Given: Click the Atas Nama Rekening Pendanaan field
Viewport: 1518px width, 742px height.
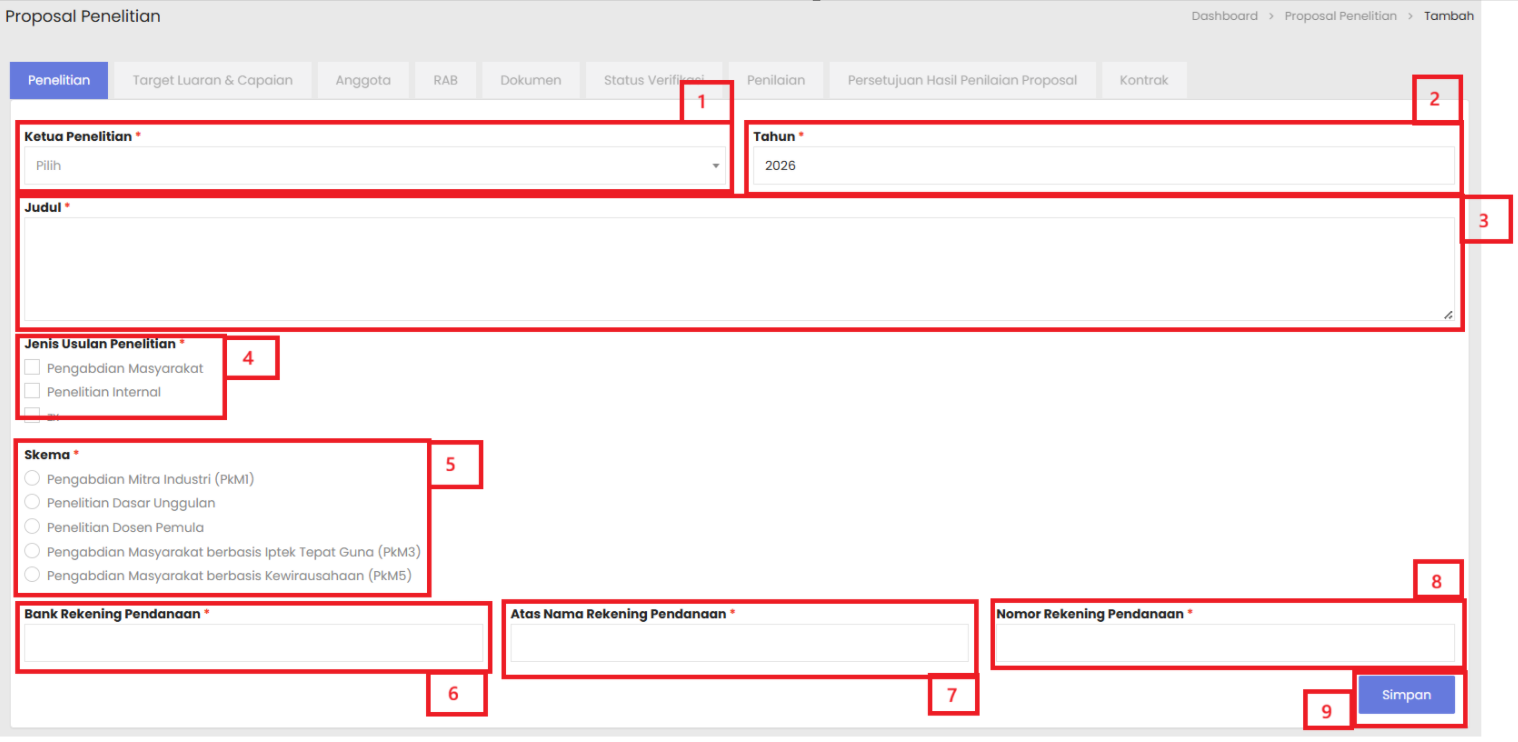Looking at the screenshot, I should tap(739, 643).
